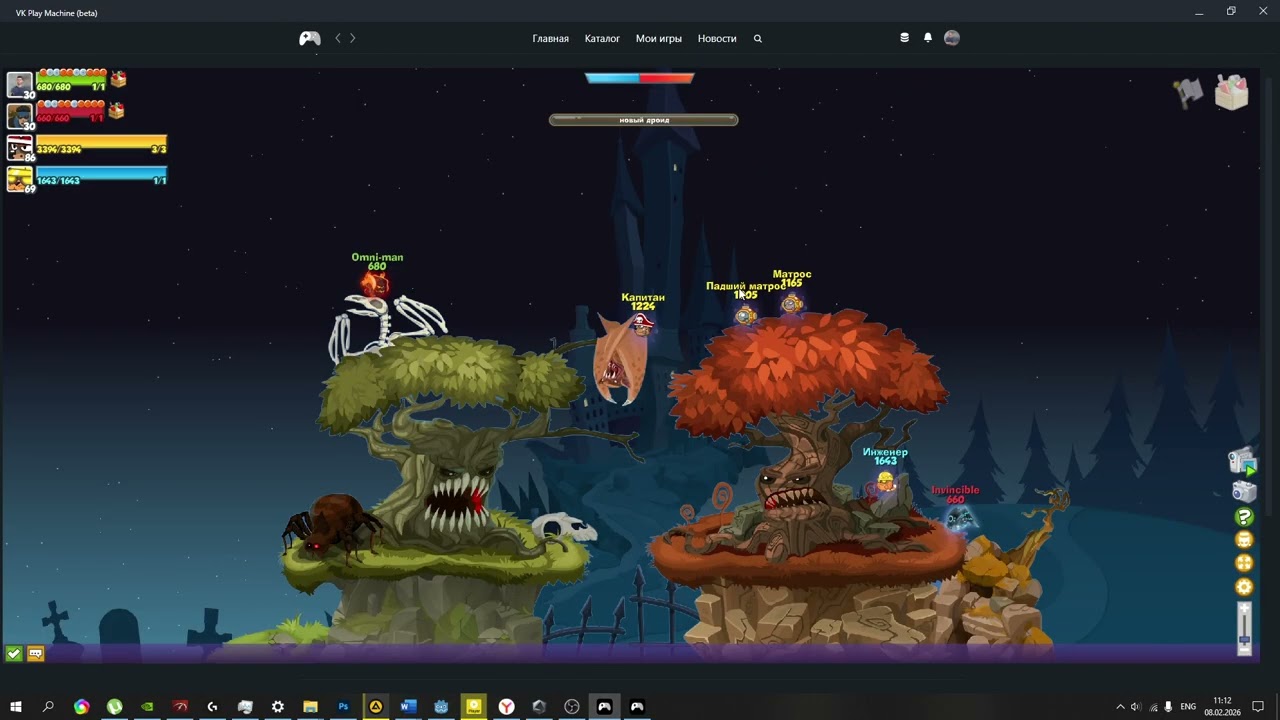Image resolution: width=1280 pixels, height=720 pixels.
Task: Open Microsoft Word from the taskbar
Action: point(408,707)
